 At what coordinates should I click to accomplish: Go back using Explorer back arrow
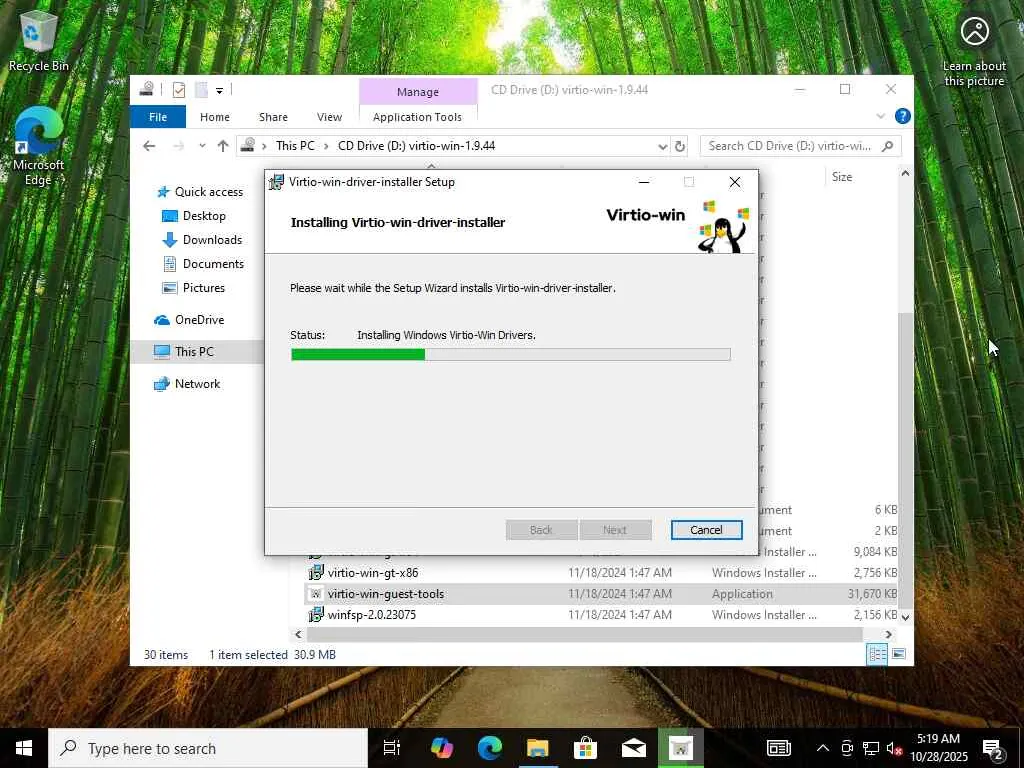tap(150, 146)
